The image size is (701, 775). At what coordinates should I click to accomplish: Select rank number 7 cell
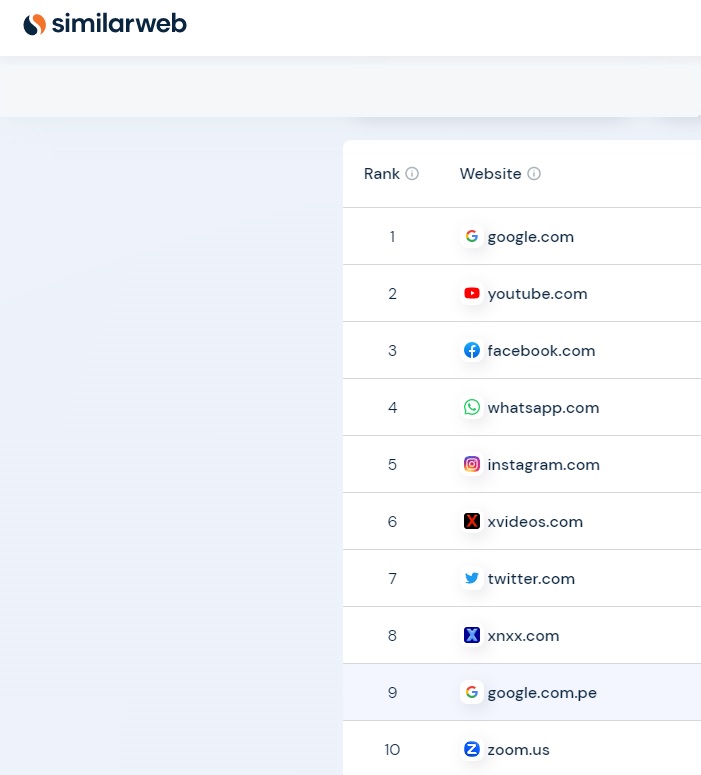click(392, 578)
